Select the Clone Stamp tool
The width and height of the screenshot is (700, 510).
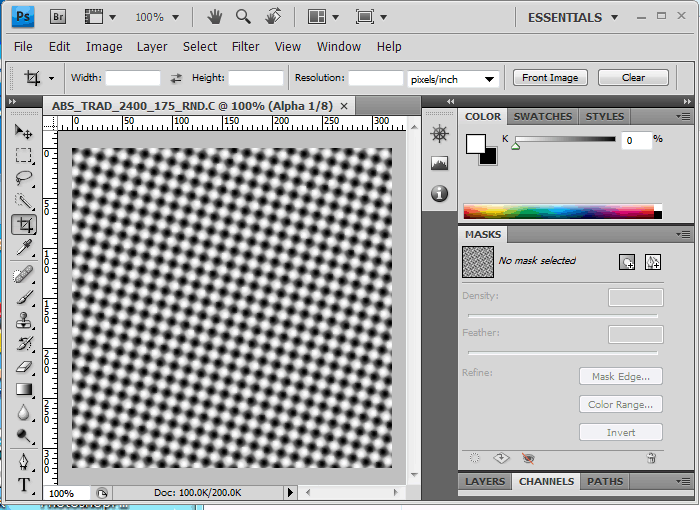23,320
